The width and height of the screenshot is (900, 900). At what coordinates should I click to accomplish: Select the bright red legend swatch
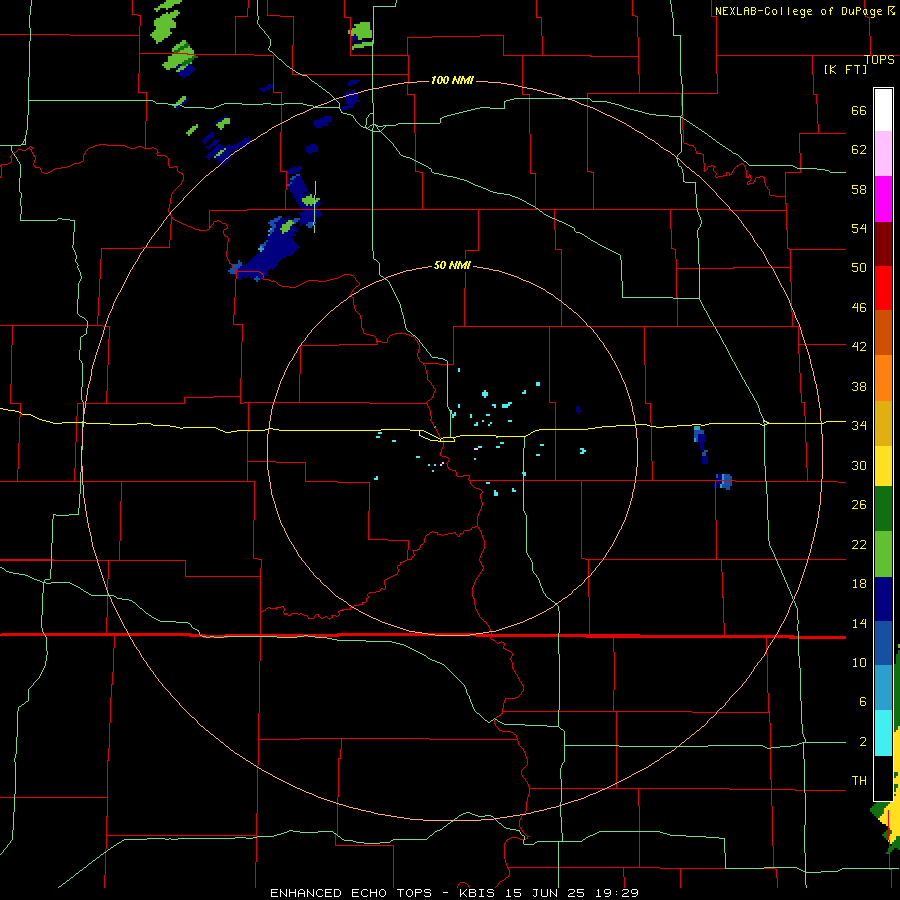pyautogui.click(x=883, y=288)
